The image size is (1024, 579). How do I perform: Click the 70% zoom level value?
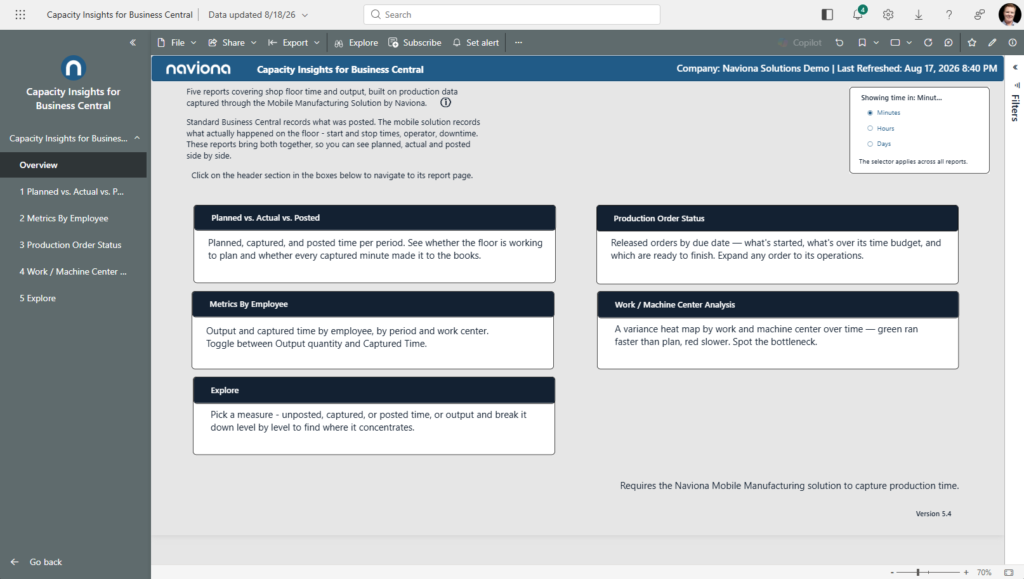984,572
